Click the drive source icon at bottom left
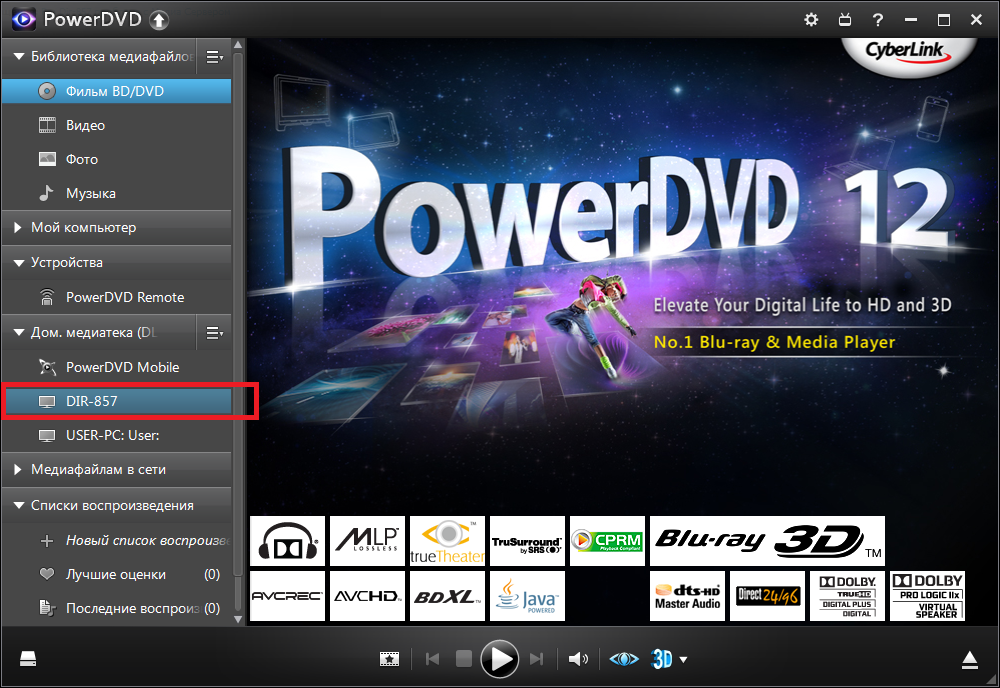Screen dimensions: 1000x688 (28, 659)
